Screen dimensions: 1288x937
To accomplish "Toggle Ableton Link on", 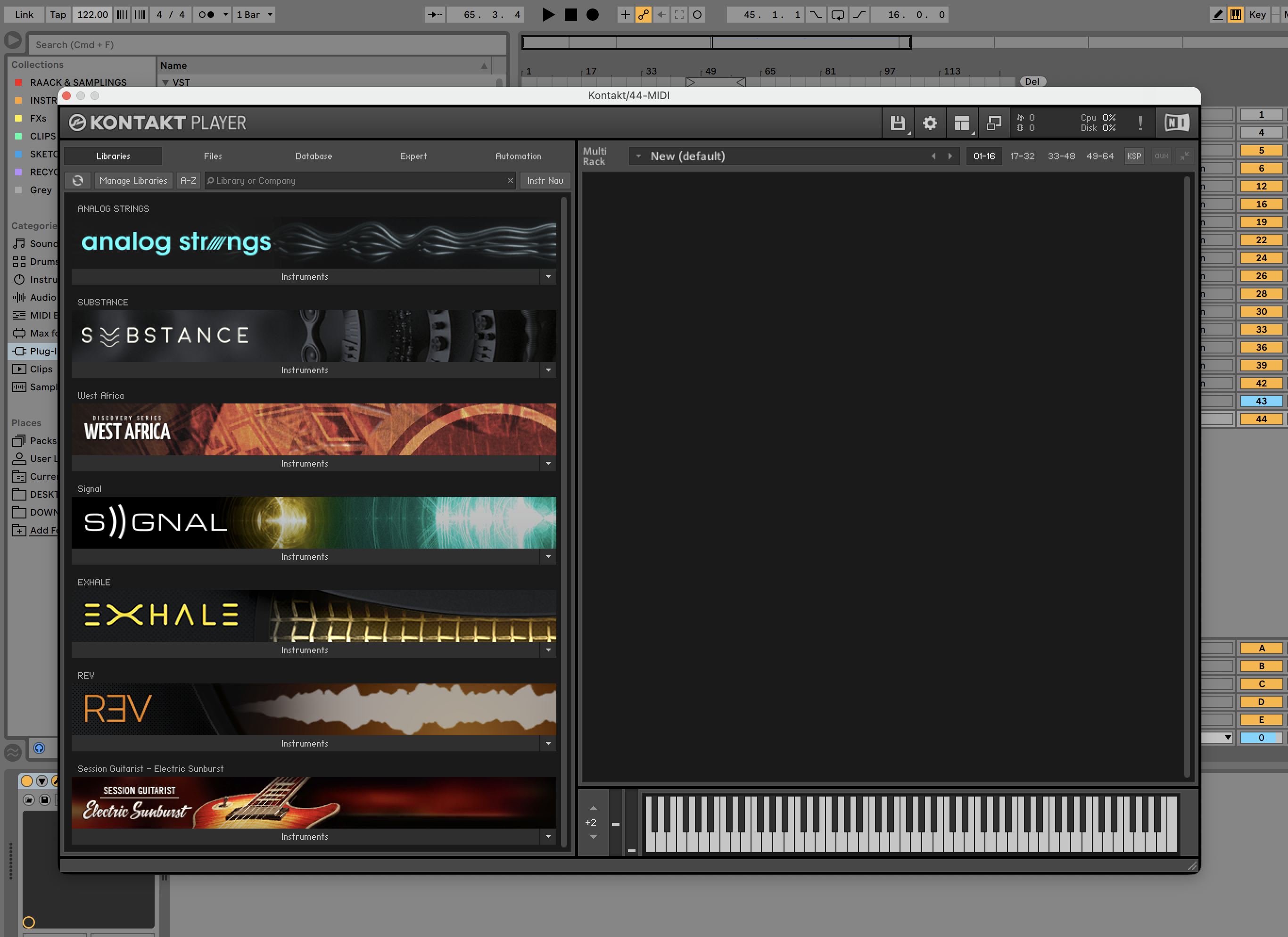I will pos(23,14).
